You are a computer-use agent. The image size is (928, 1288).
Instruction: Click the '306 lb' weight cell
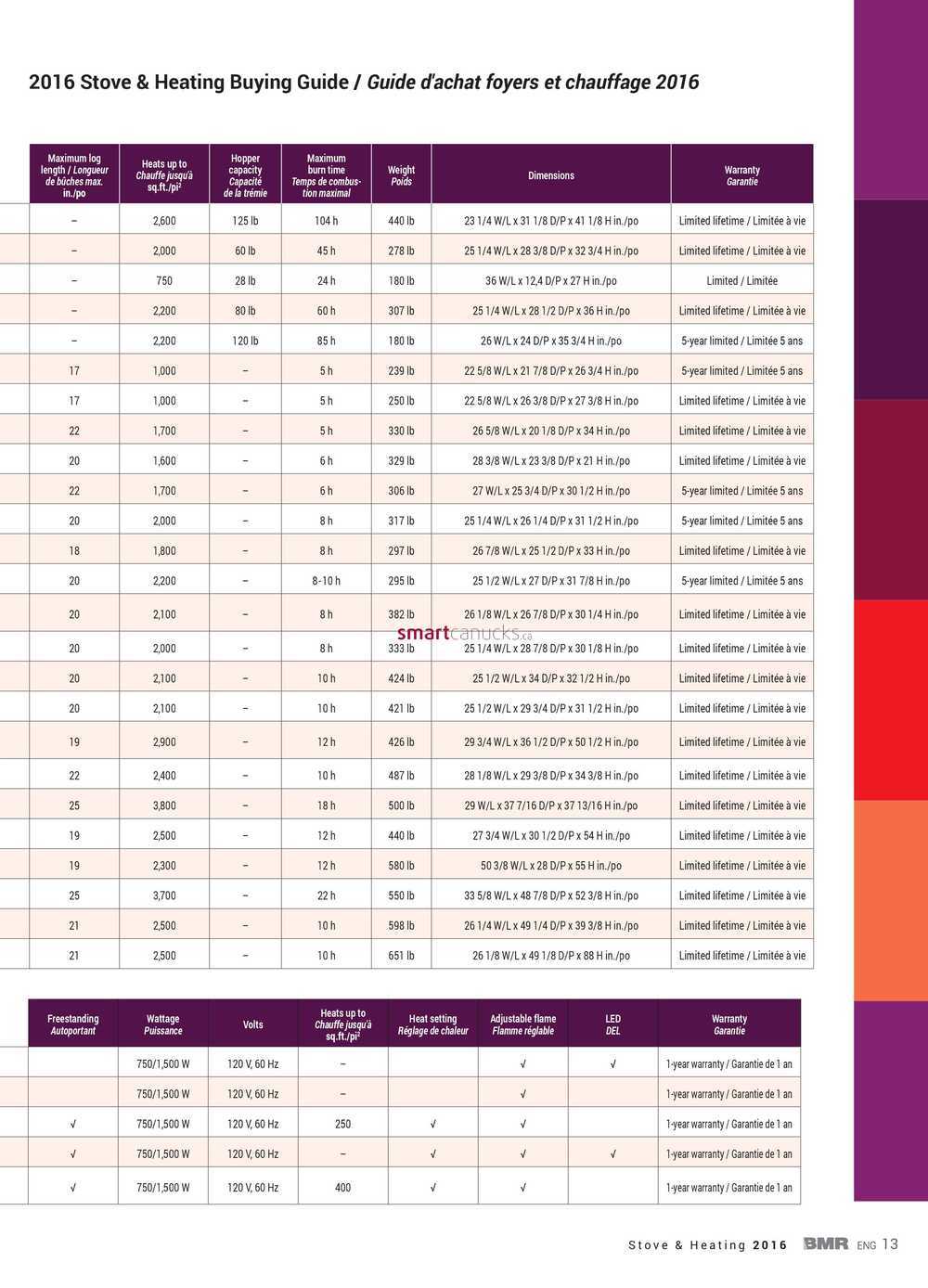click(x=401, y=491)
